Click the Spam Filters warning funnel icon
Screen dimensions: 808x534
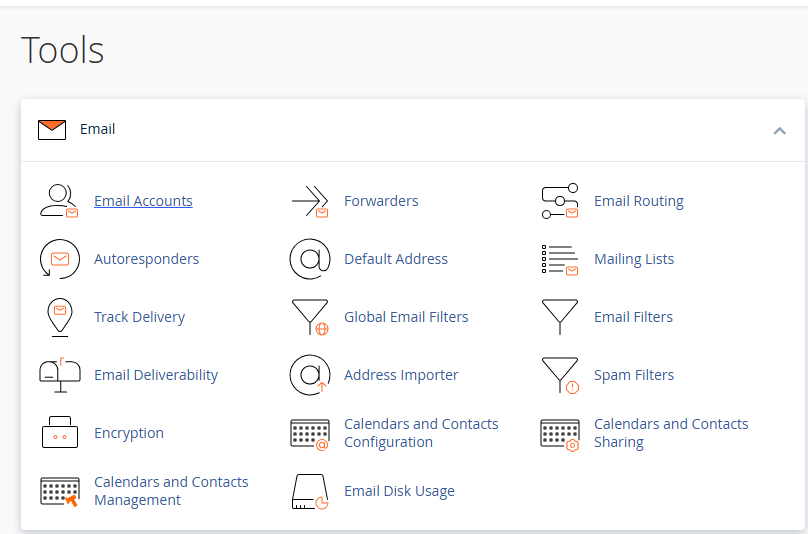pos(560,375)
